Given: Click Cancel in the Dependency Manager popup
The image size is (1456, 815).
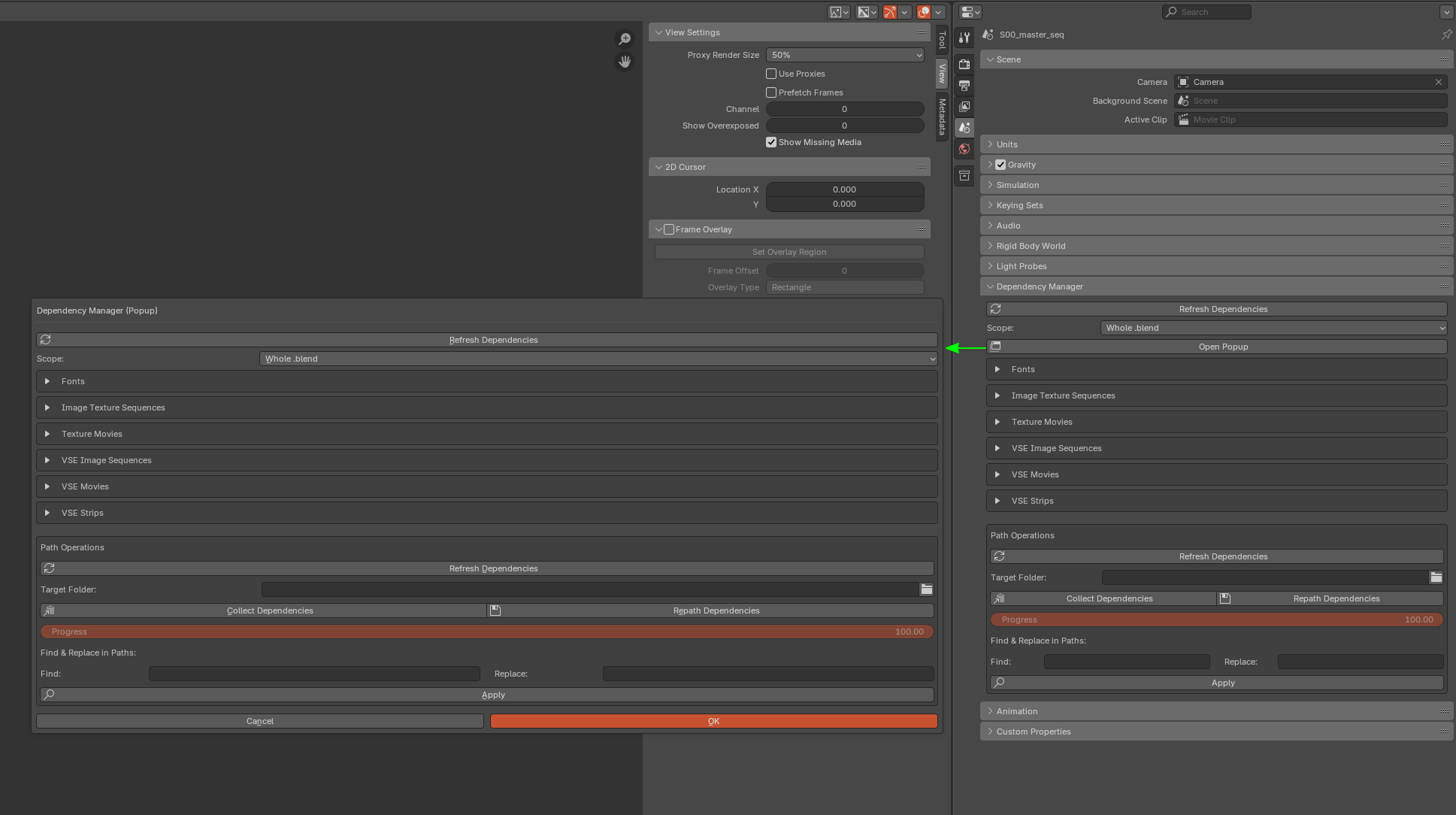Looking at the screenshot, I should 260,721.
